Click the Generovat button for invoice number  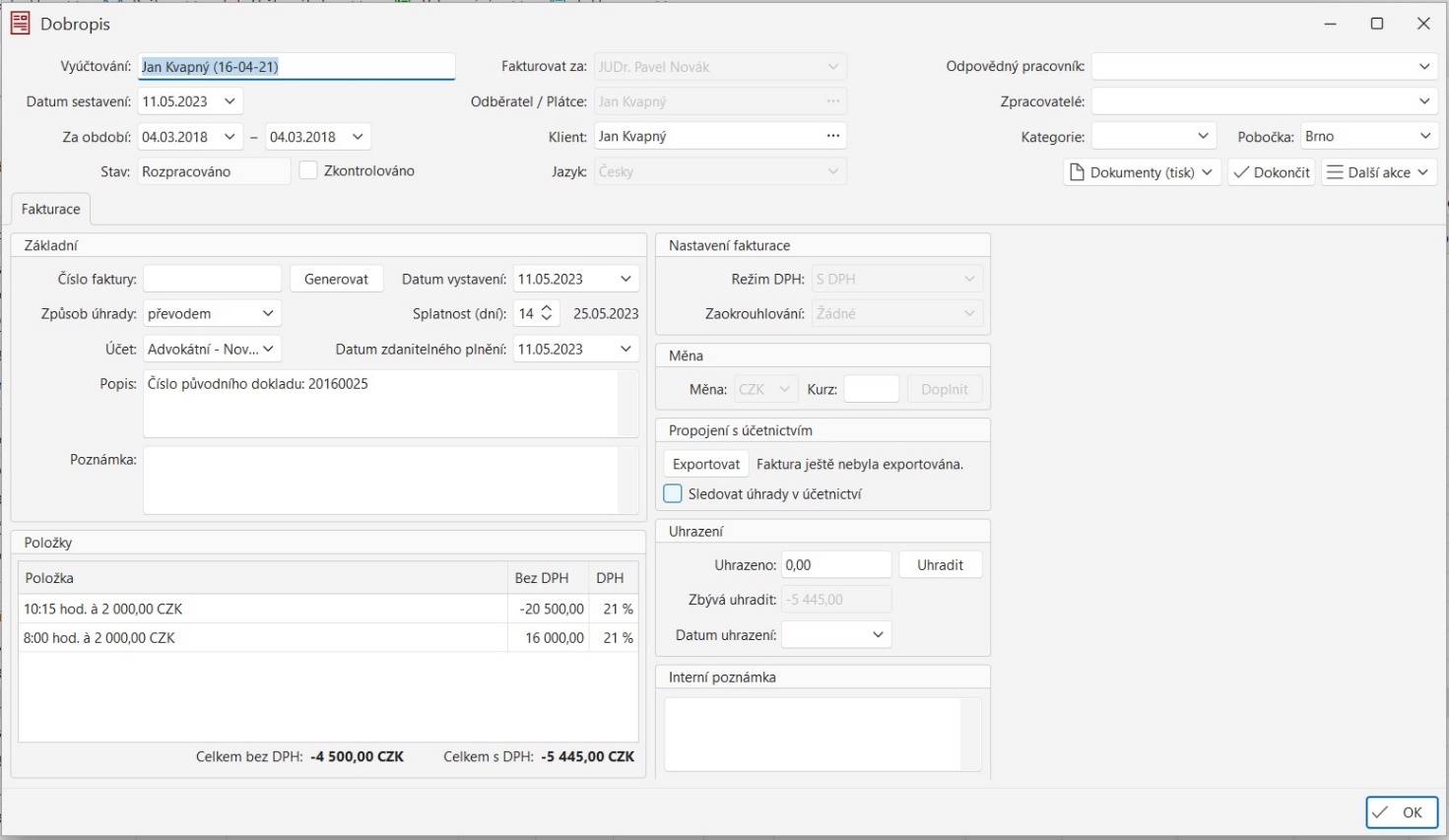(x=336, y=278)
